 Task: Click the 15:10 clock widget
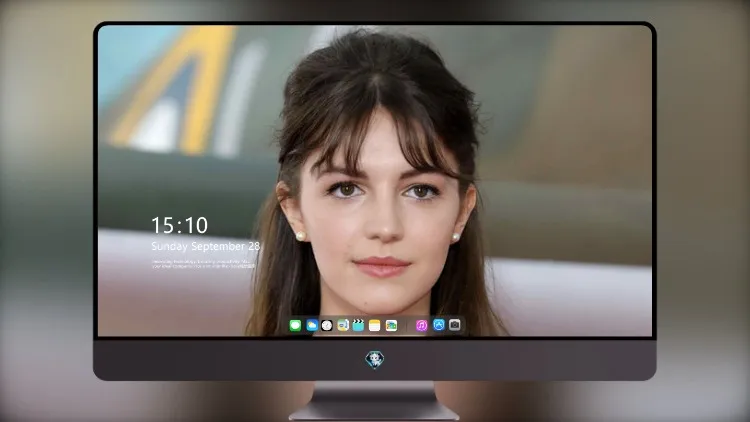[x=179, y=225]
